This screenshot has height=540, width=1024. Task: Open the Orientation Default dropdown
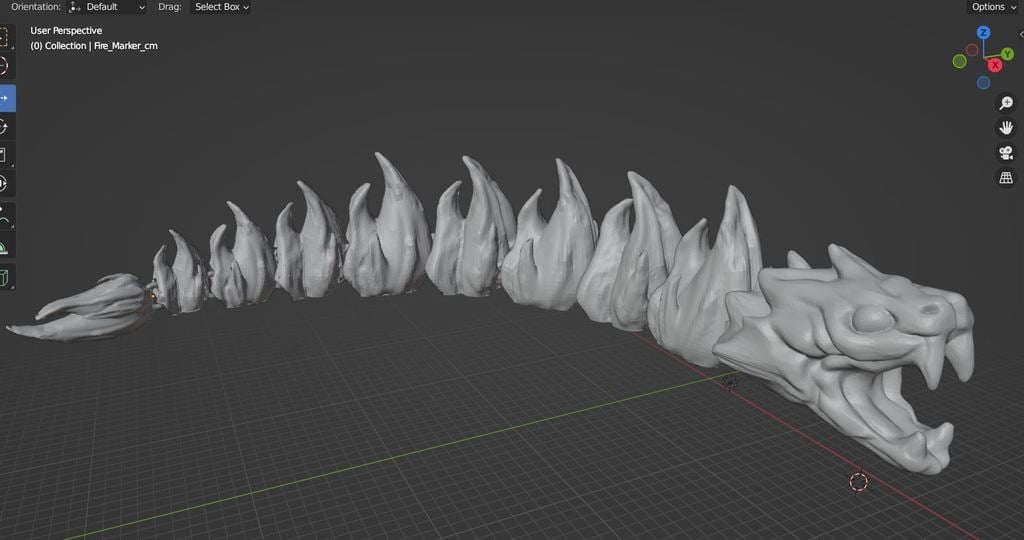pos(108,7)
